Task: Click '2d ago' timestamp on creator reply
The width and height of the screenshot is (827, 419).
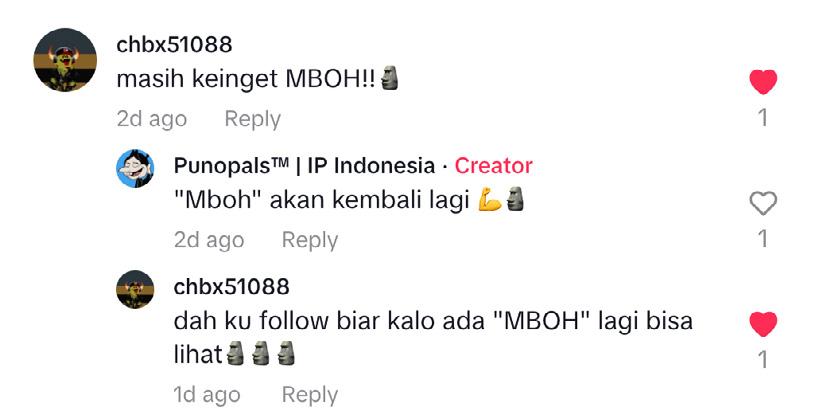Action: [x=209, y=240]
